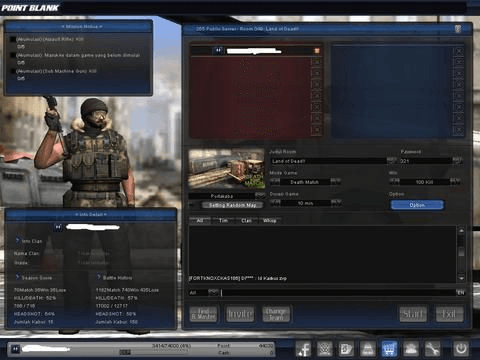Click the 'Death Match' mode value
Viewport: 480px width, 360px height.
coord(305,182)
